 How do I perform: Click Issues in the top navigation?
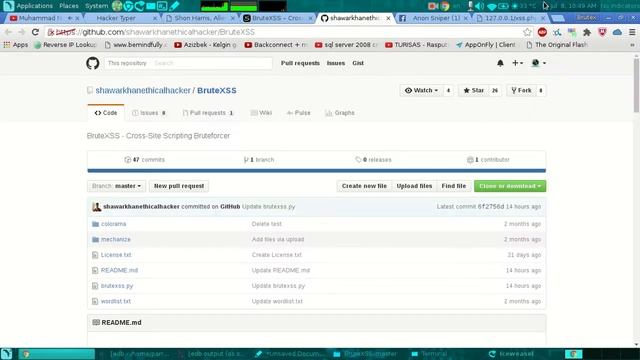coord(336,63)
